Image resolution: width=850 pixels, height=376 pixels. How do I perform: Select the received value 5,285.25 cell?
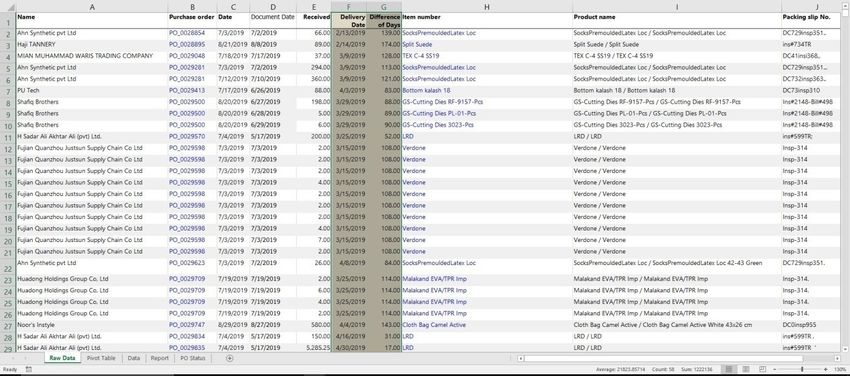tap(313, 347)
